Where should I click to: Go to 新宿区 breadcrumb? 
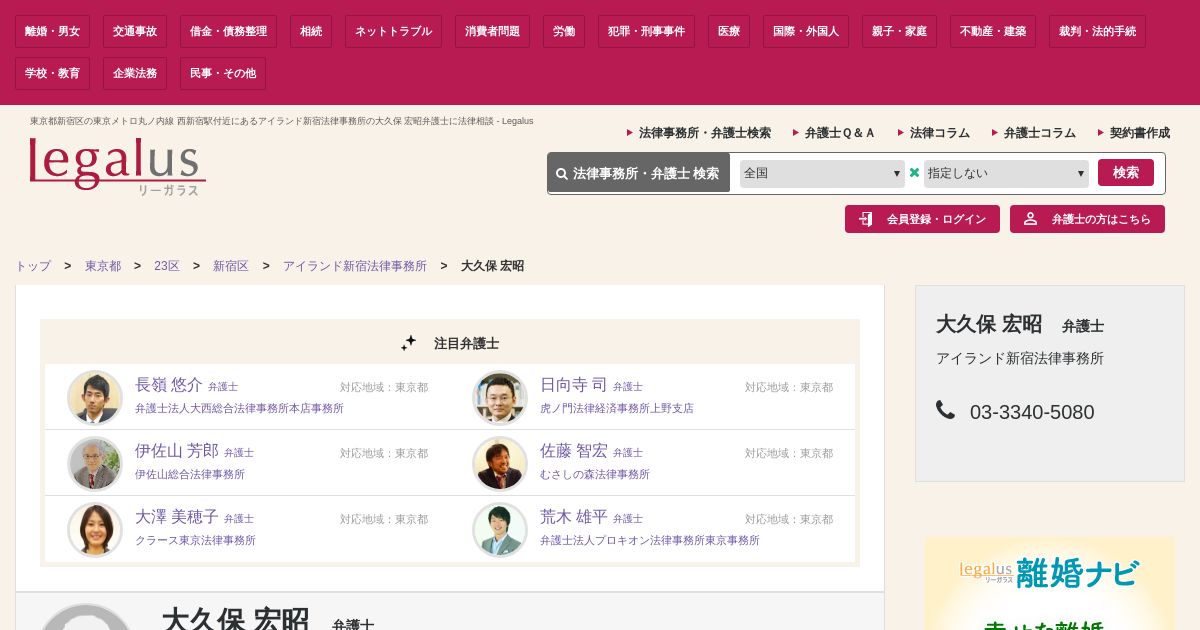pyautogui.click(x=231, y=266)
